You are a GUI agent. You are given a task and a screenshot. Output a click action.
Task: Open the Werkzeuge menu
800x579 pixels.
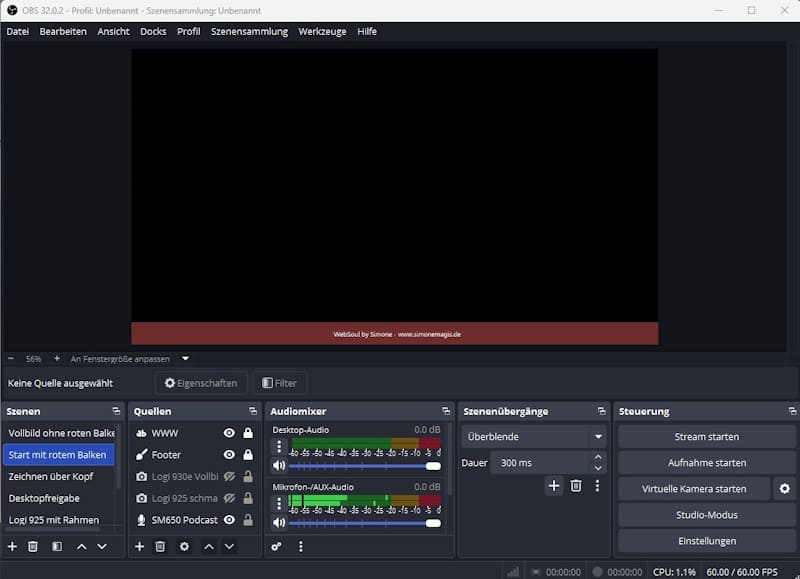click(x=321, y=31)
